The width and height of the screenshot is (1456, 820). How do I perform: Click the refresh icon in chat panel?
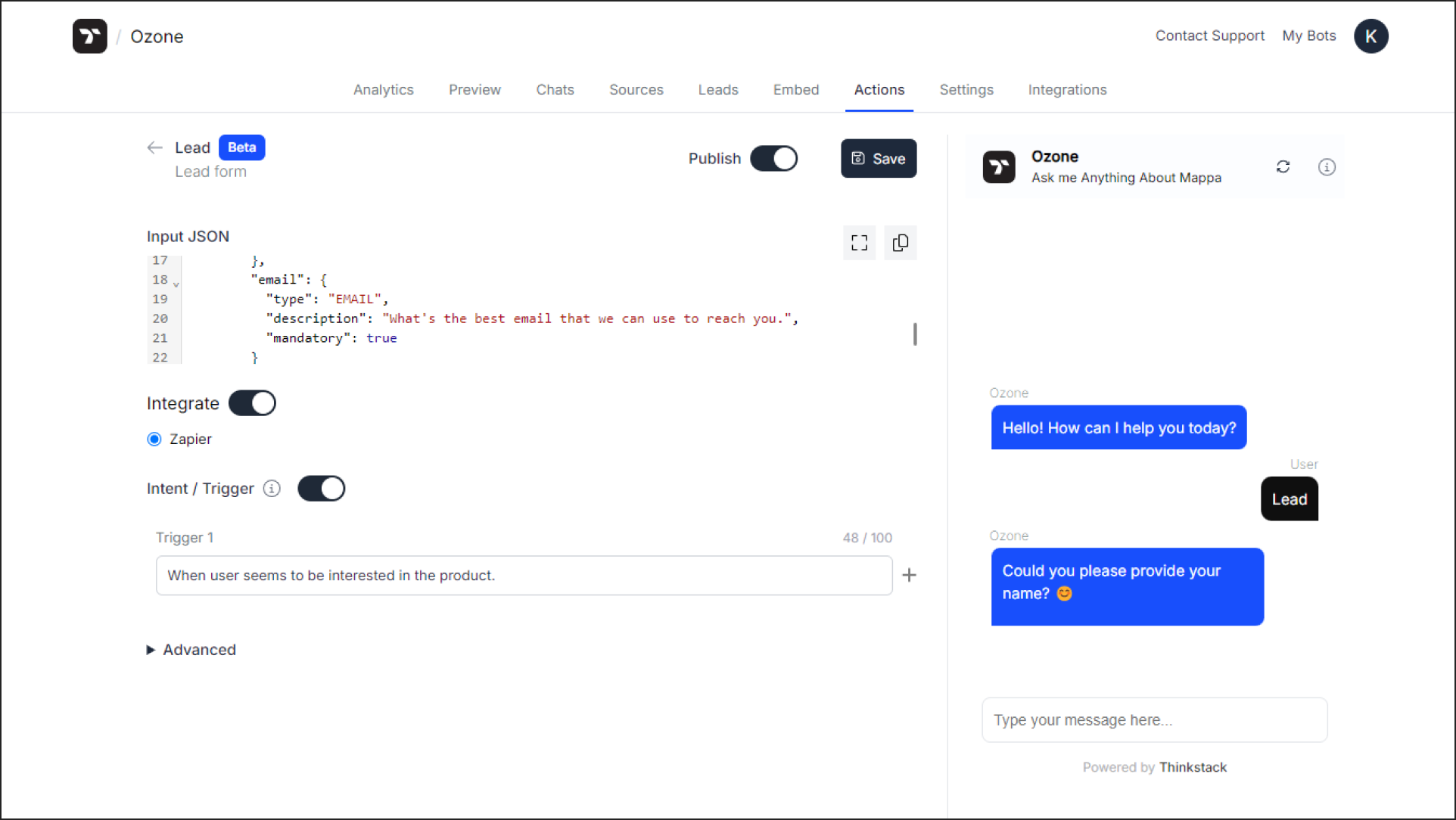pyautogui.click(x=1283, y=167)
